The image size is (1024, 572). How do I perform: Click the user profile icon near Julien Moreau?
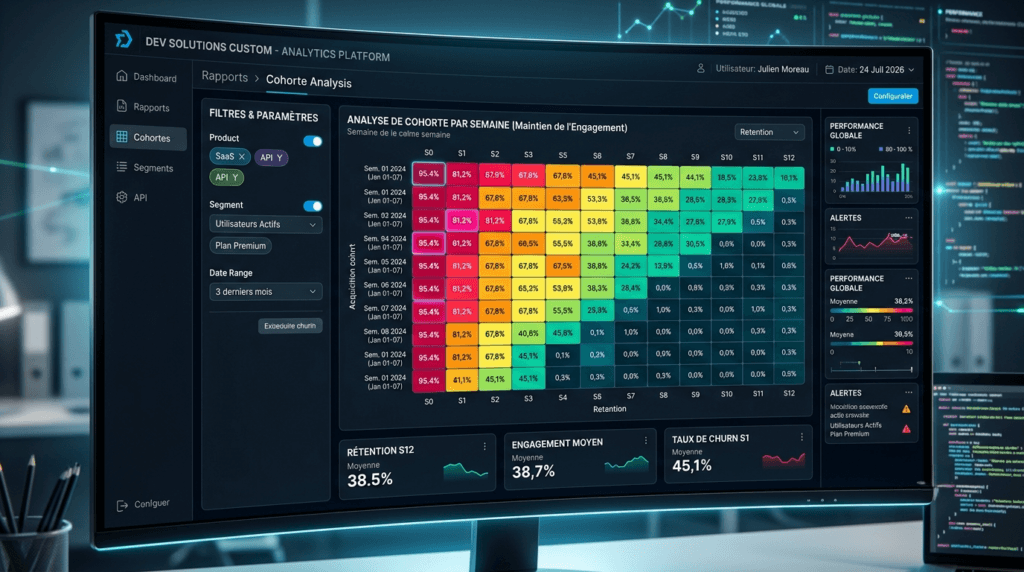[x=701, y=68]
